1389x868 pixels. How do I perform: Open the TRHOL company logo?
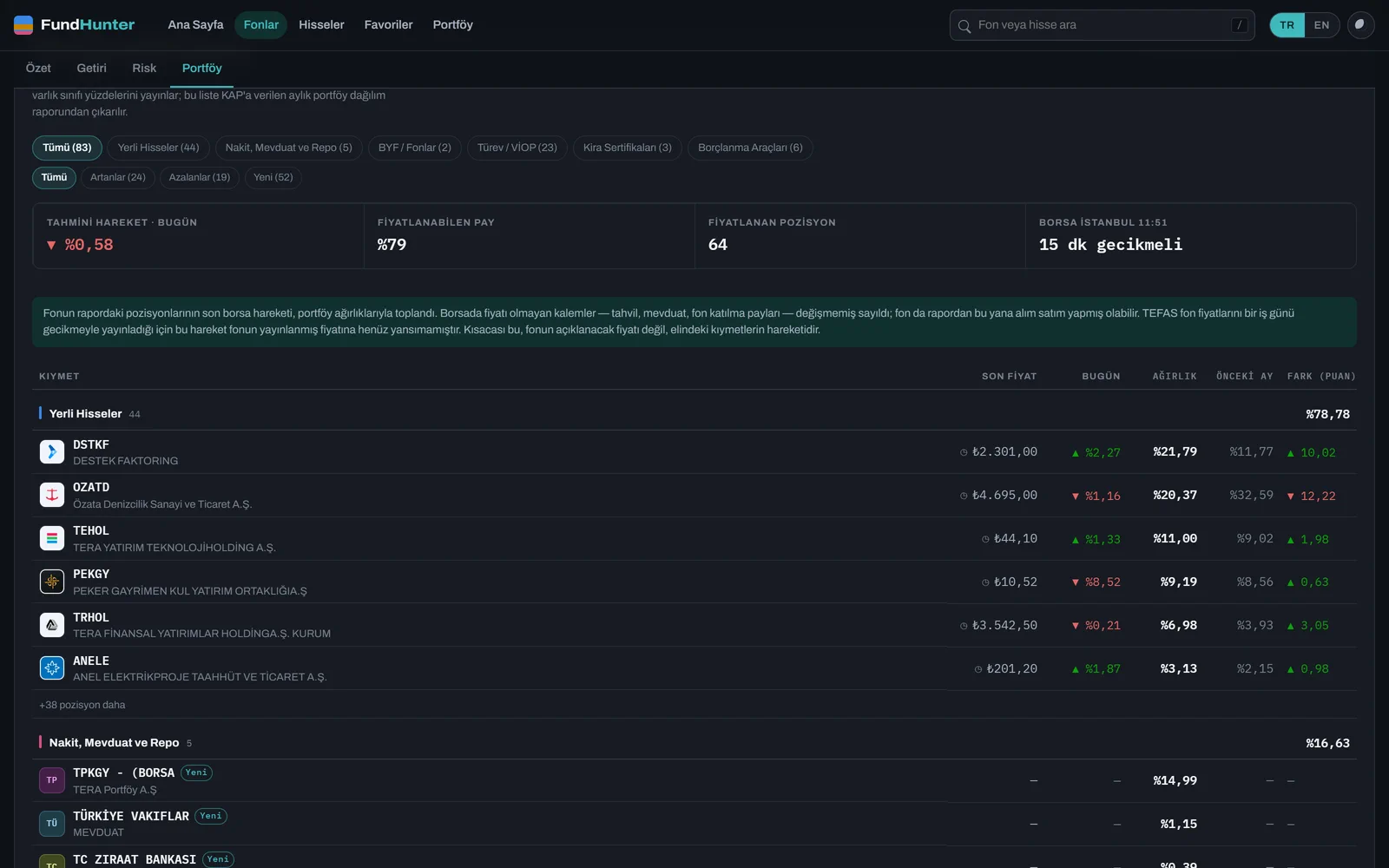[52, 625]
